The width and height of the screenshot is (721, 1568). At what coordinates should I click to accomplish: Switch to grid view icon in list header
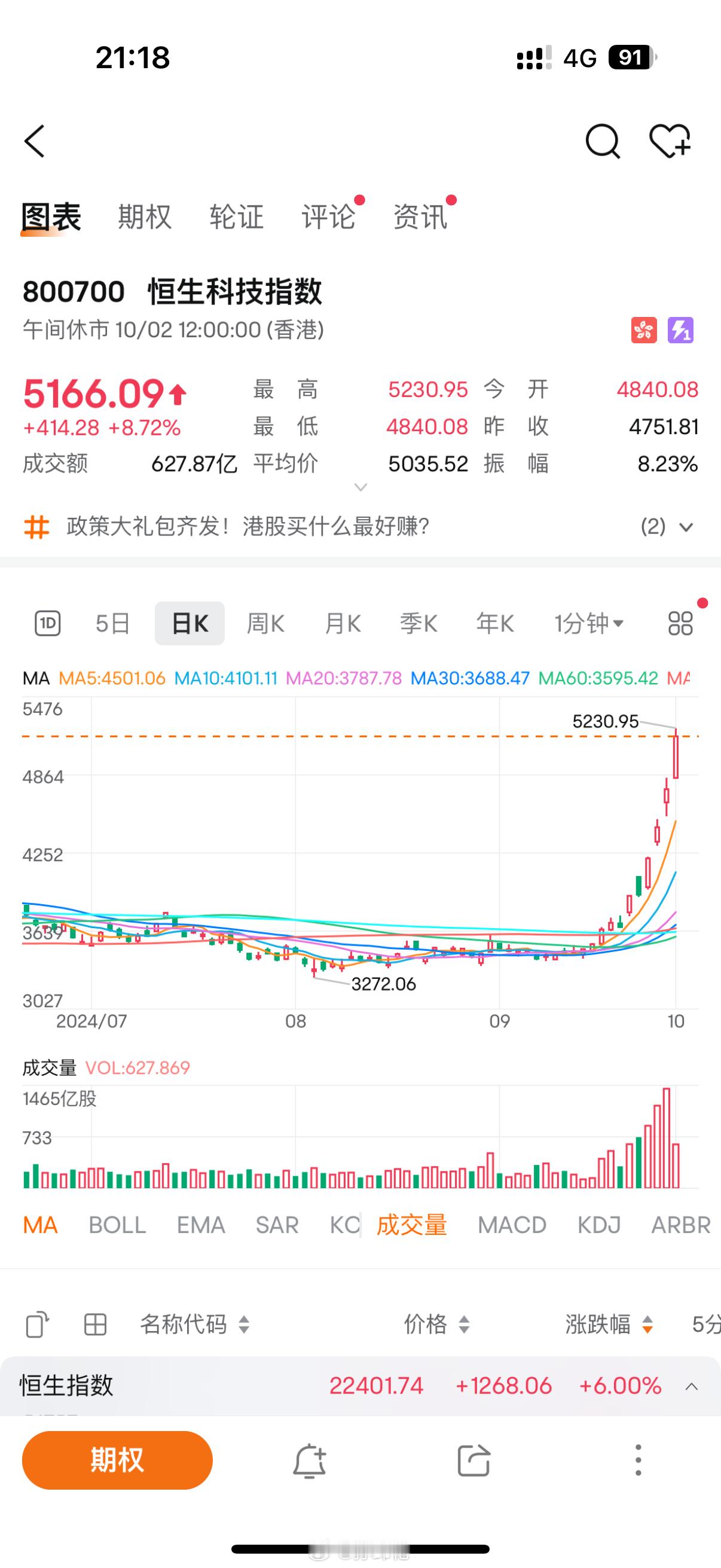[95, 1324]
